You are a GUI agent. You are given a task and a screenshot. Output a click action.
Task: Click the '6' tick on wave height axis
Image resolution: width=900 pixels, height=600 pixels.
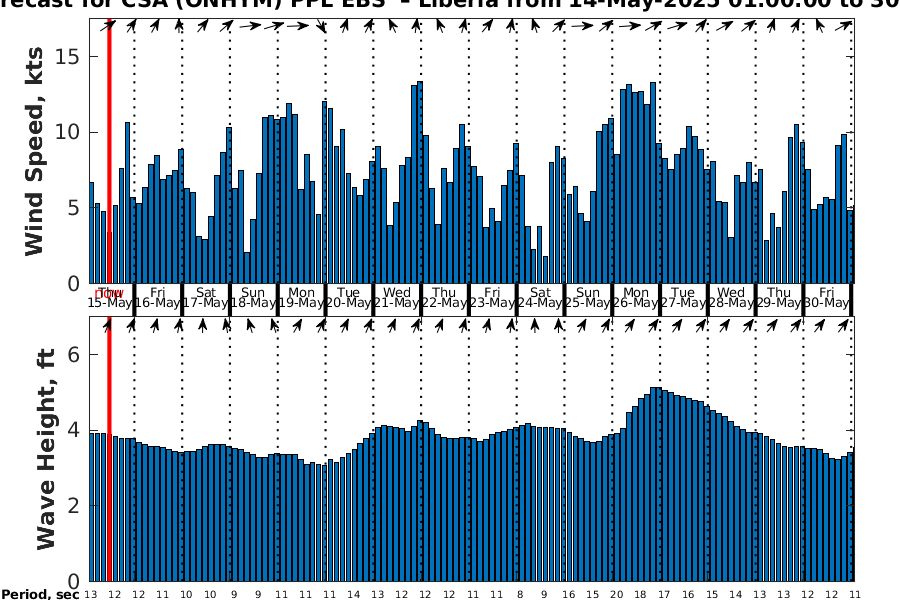(x=73, y=354)
